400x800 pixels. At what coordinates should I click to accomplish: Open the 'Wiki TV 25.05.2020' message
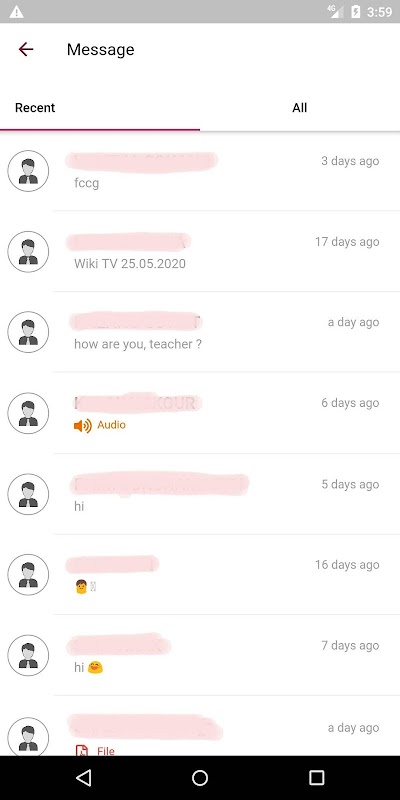pos(200,252)
